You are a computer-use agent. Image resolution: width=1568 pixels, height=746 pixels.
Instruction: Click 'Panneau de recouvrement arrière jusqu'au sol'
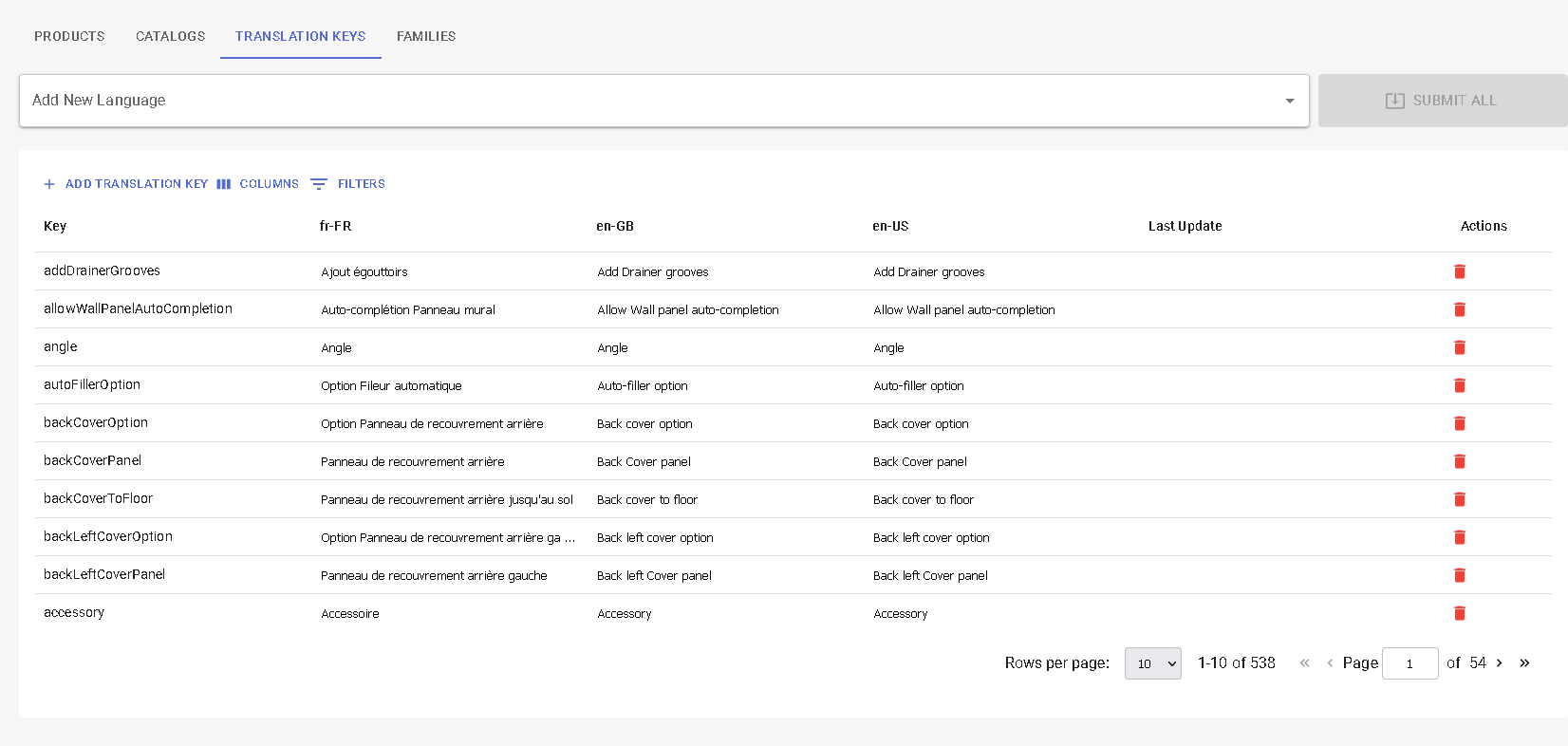[447, 500]
